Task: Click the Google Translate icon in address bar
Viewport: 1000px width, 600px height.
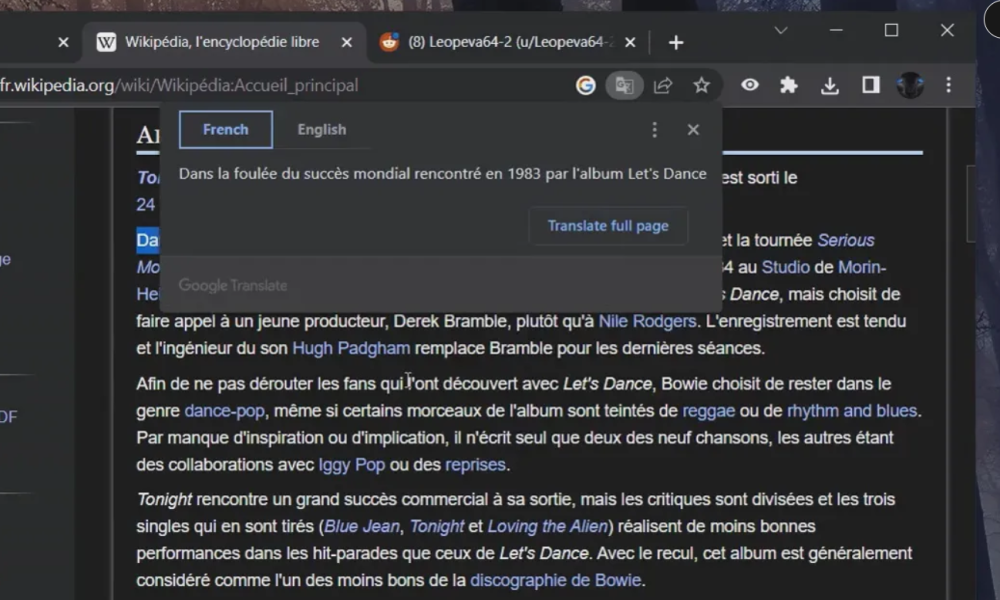Action: pyautogui.click(x=624, y=86)
